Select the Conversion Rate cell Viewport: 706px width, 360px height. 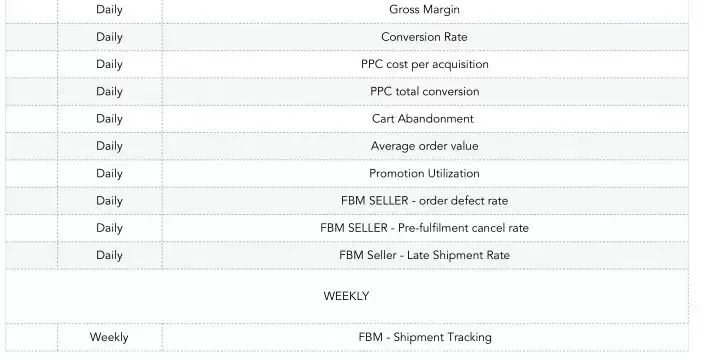coord(425,37)
